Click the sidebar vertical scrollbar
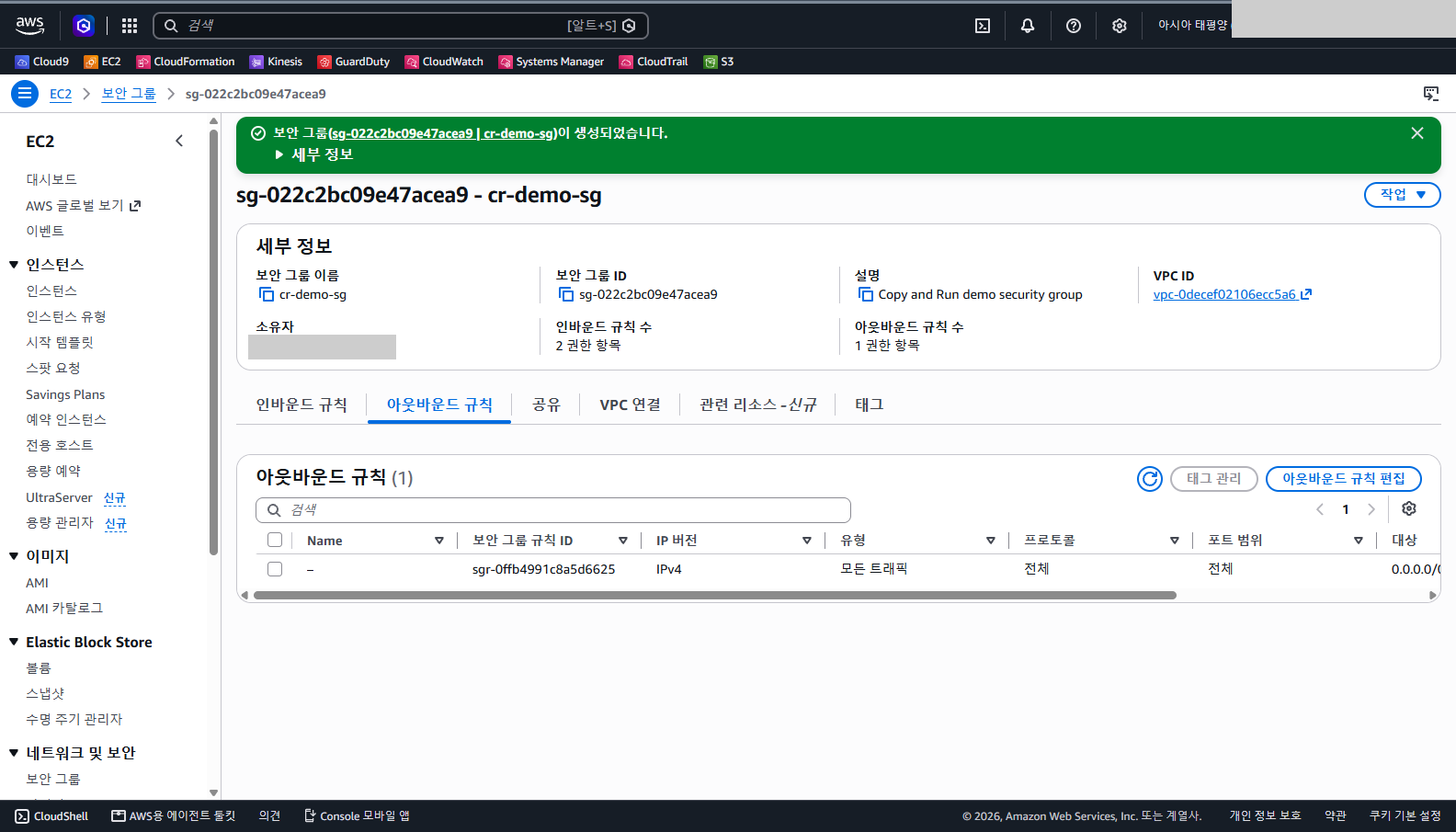Viewport: 1456px width, 832px height. point(213,342)
